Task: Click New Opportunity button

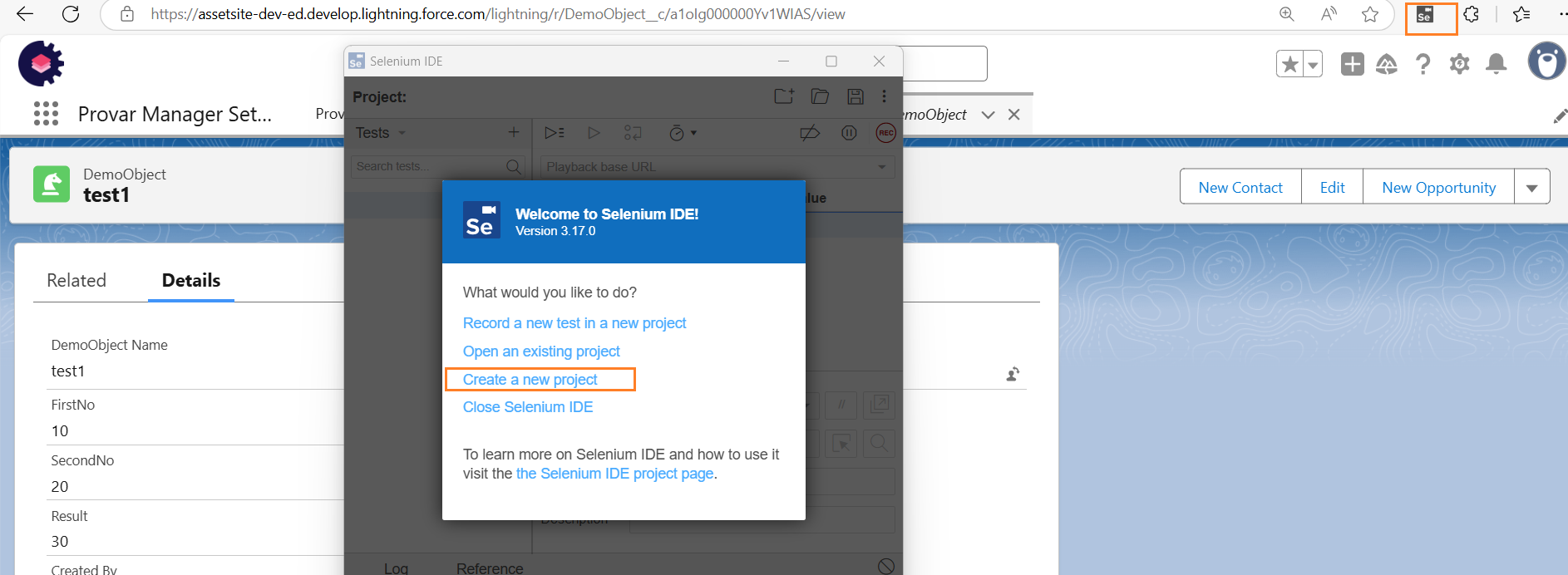Action: click(1438, 187)
